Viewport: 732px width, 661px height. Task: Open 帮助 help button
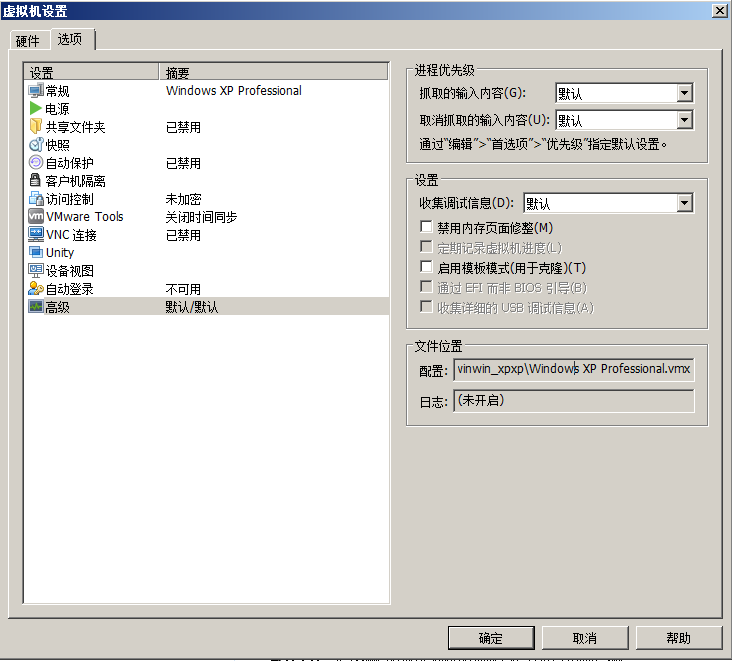[x=679, y=638]
